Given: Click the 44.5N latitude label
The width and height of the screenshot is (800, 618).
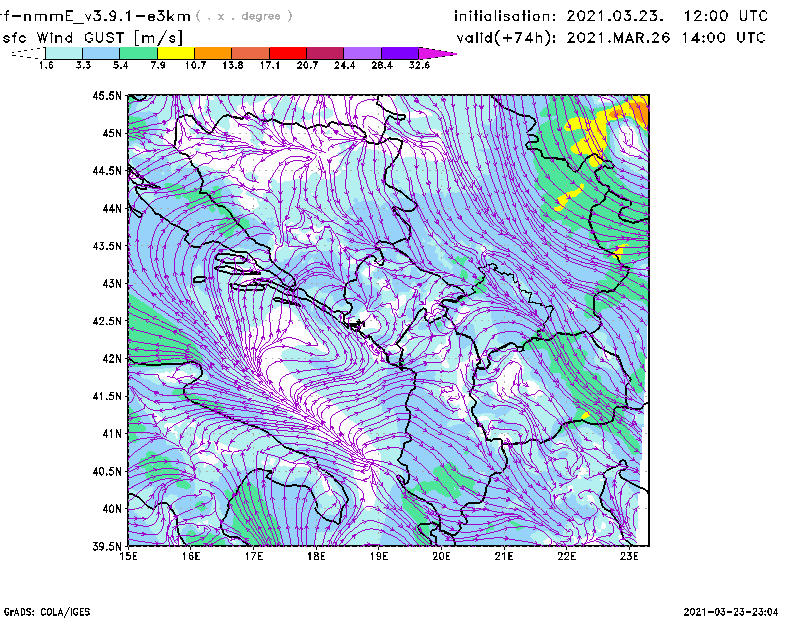Looking at the screenshot, I should (107, 170).
